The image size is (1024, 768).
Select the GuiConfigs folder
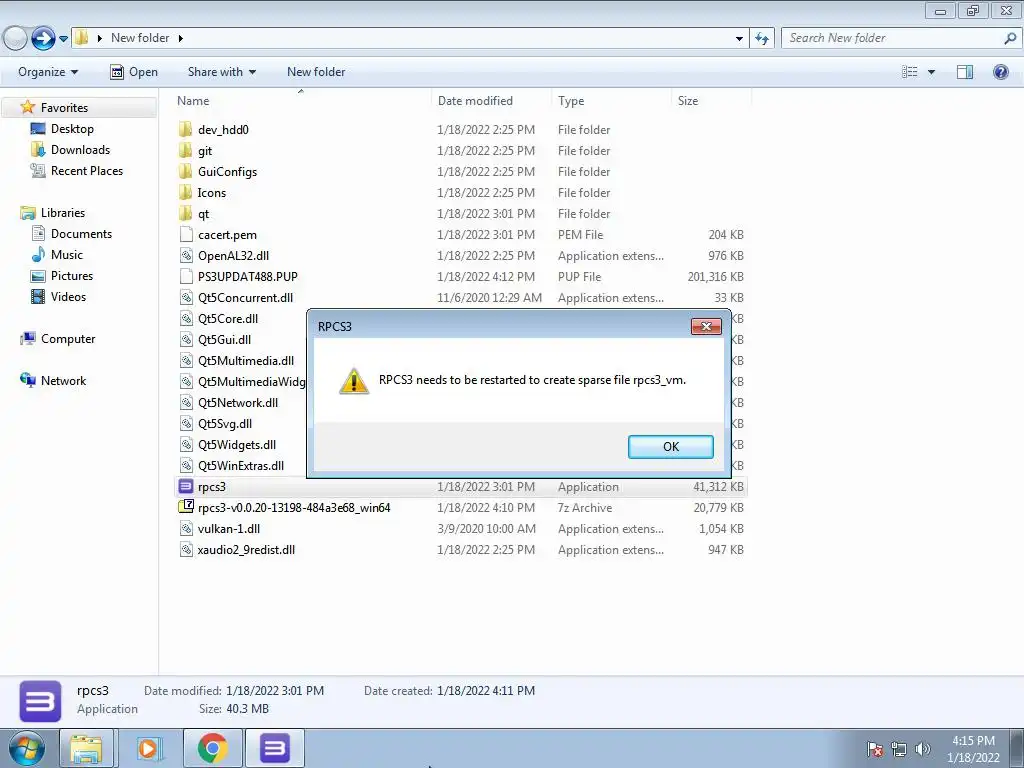point(227,172)
